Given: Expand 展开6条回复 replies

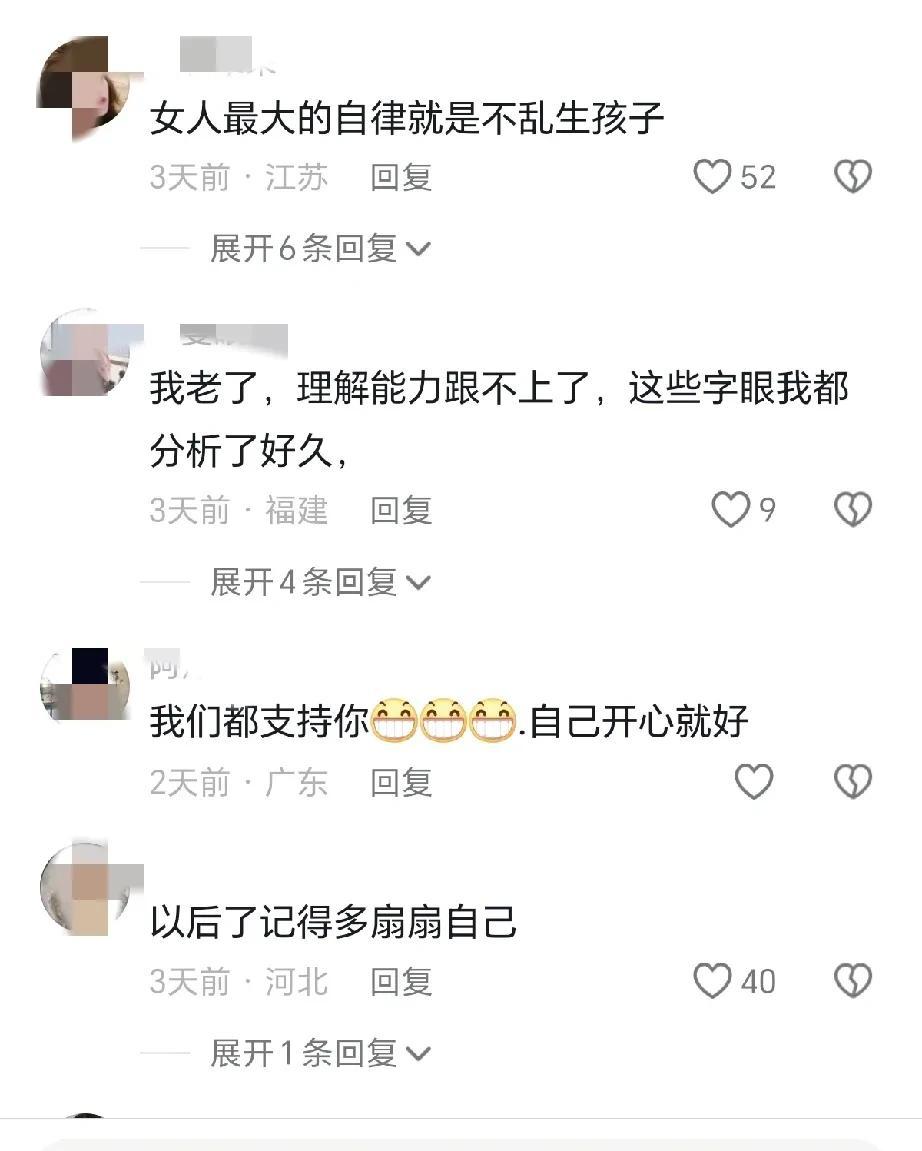Looking at the screenshot, I should click(x=320, y=249).
